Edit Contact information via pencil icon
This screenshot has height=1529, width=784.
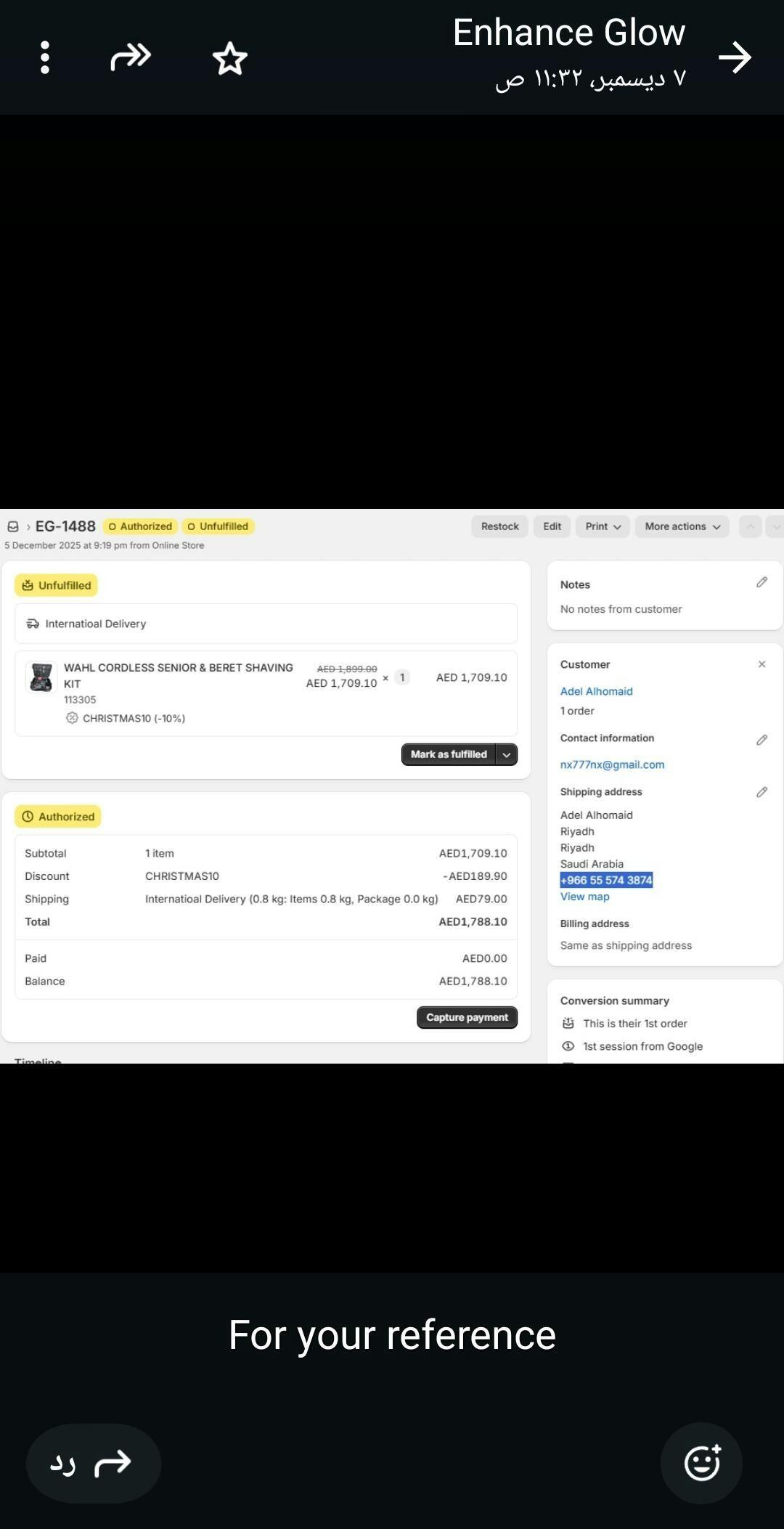(761, 740)
